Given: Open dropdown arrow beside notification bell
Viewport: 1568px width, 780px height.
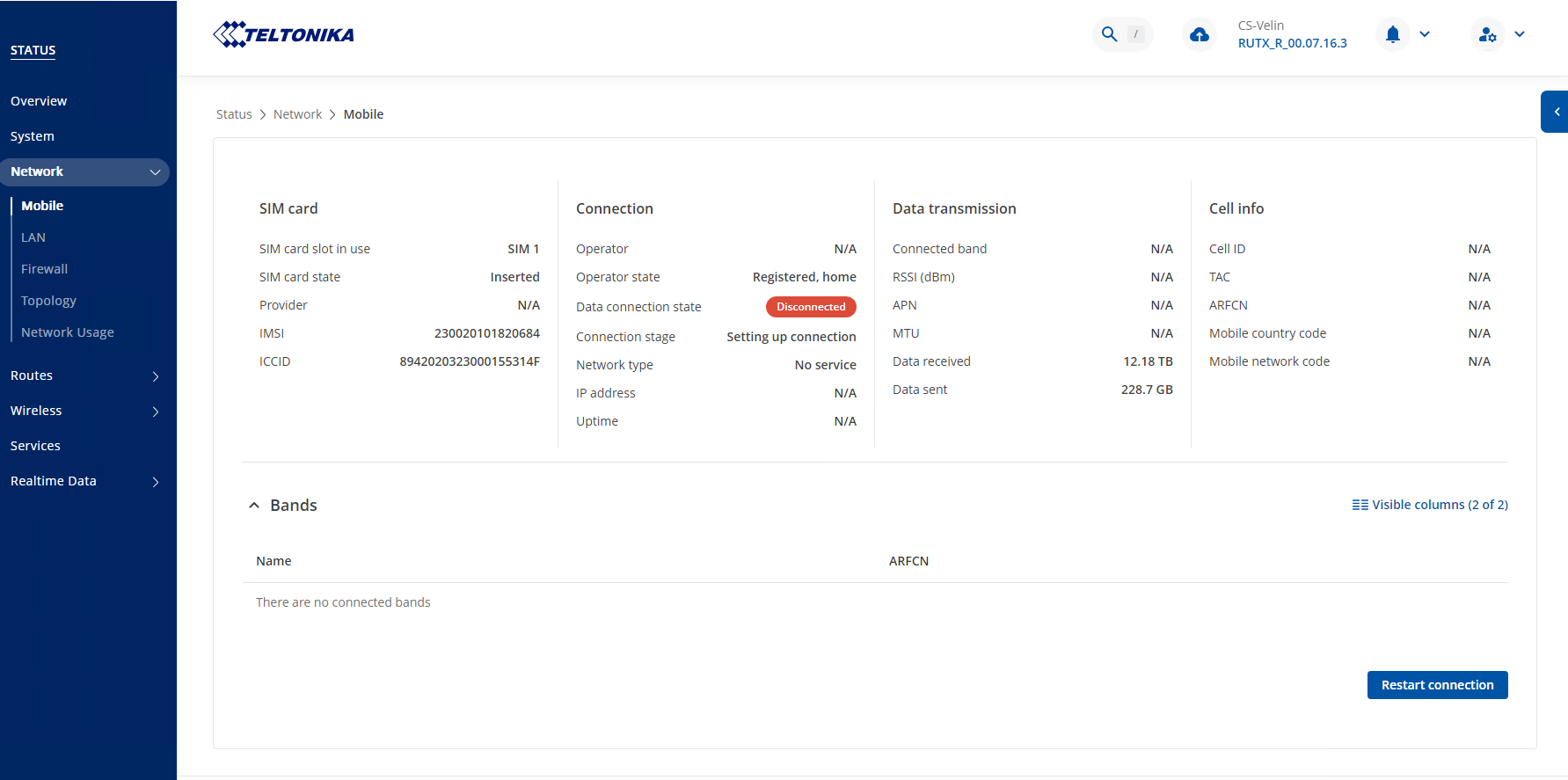Looking at the screenshot, I should coord(1425,34).
